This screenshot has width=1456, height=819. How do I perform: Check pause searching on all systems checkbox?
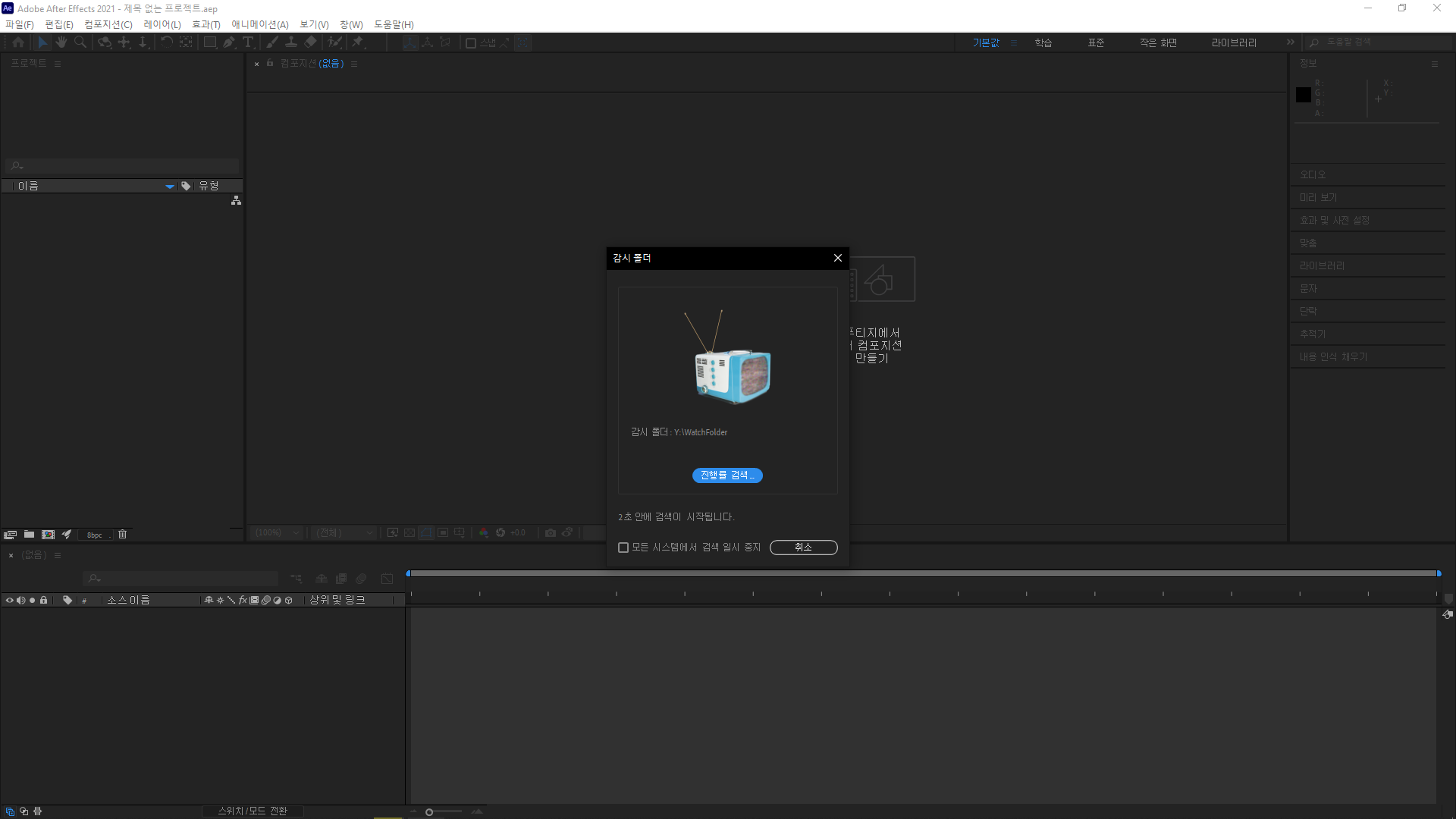[623, 548]
